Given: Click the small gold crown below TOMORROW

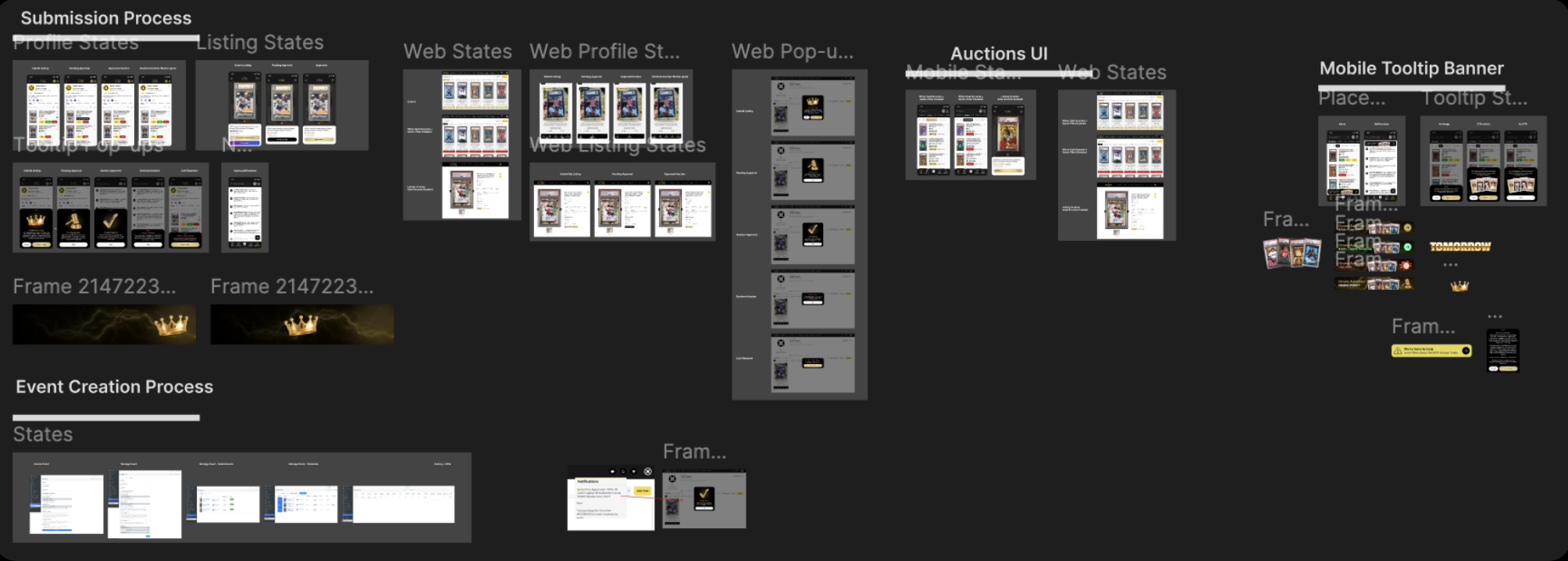Looking at the screenshot, I should (x=1459, y=286).
